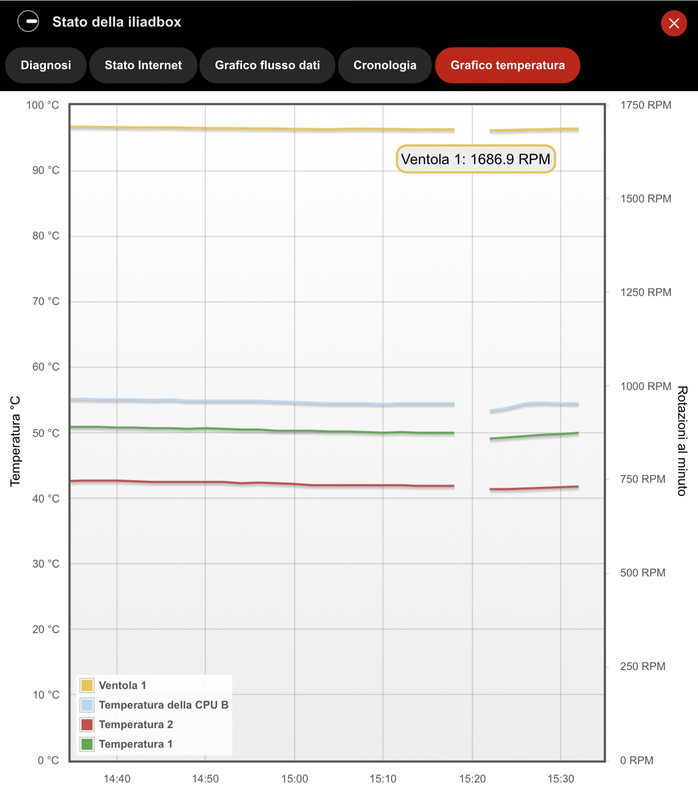
Task: Click the 14:40 time axis label
Action: click(117, 779)
